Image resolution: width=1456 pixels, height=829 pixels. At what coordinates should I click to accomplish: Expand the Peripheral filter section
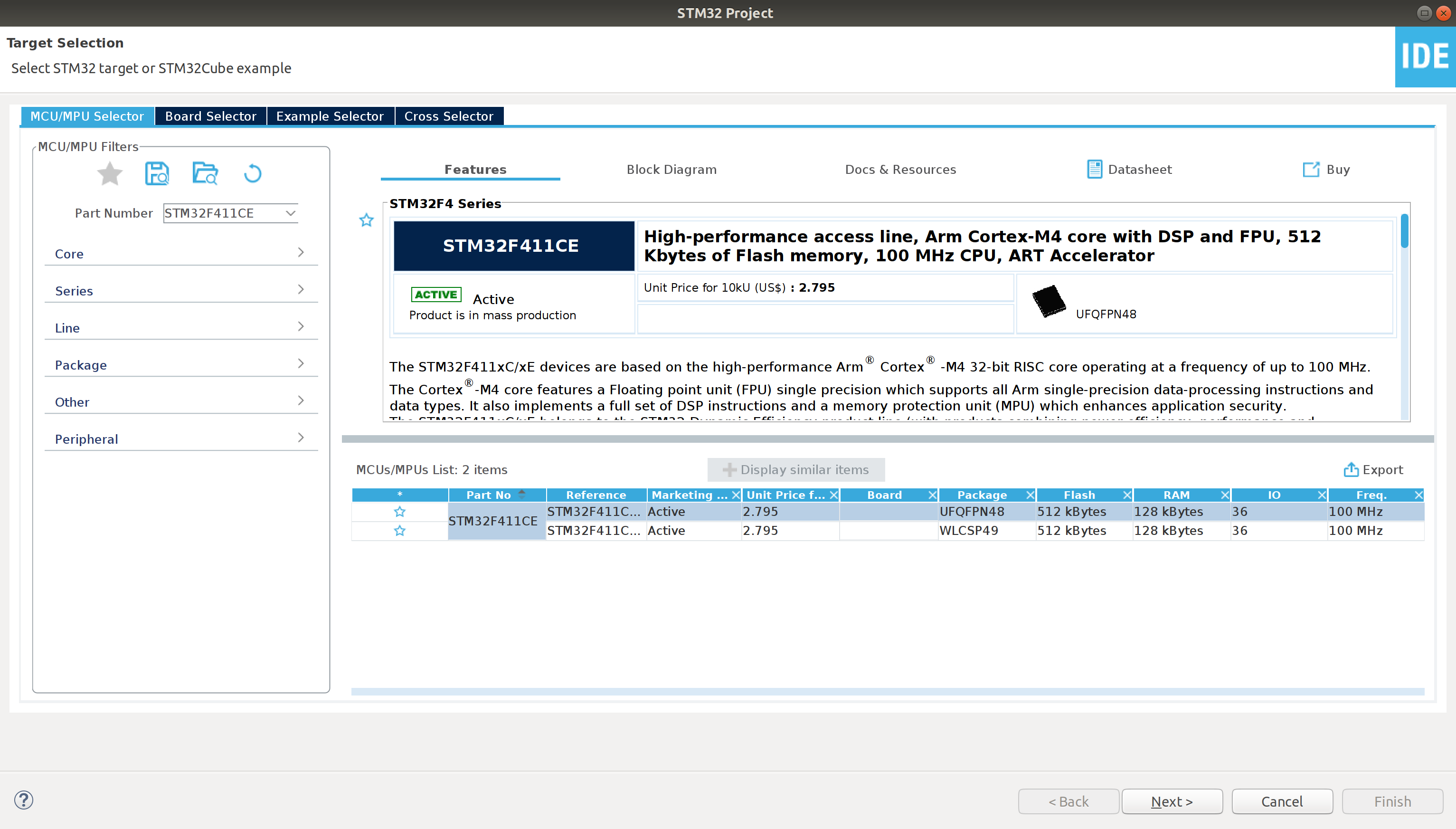click(x=181, y=438)
